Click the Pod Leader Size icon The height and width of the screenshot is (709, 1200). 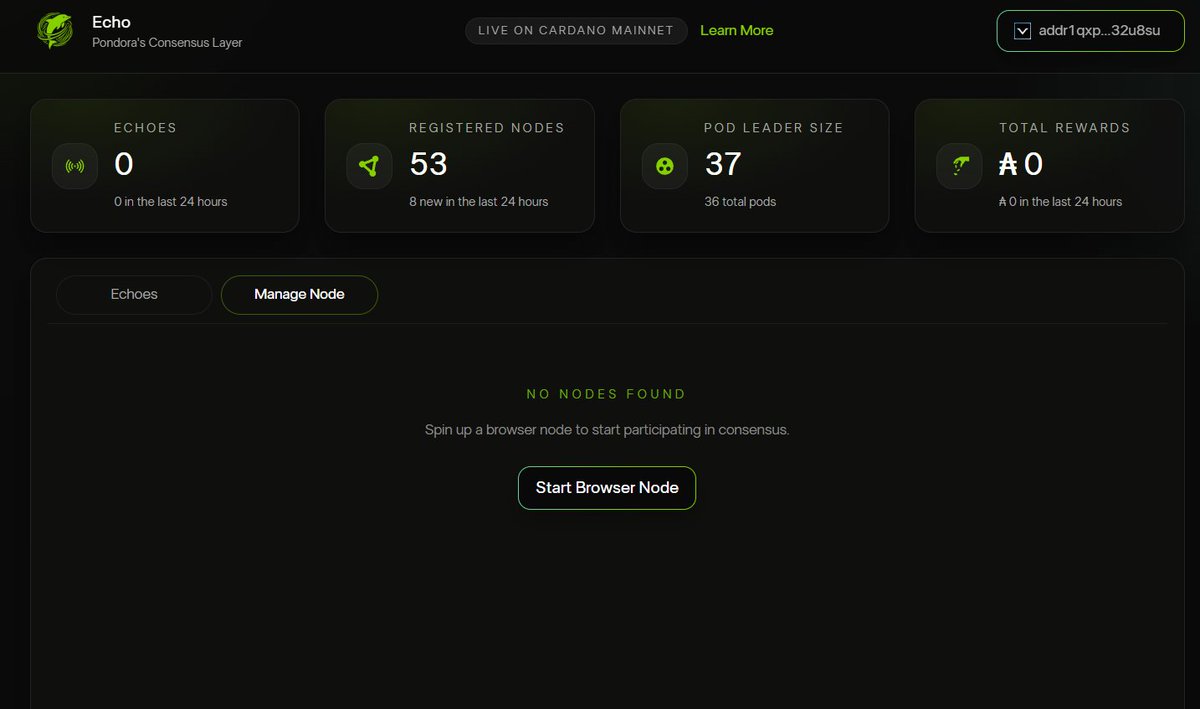[664, 166]
